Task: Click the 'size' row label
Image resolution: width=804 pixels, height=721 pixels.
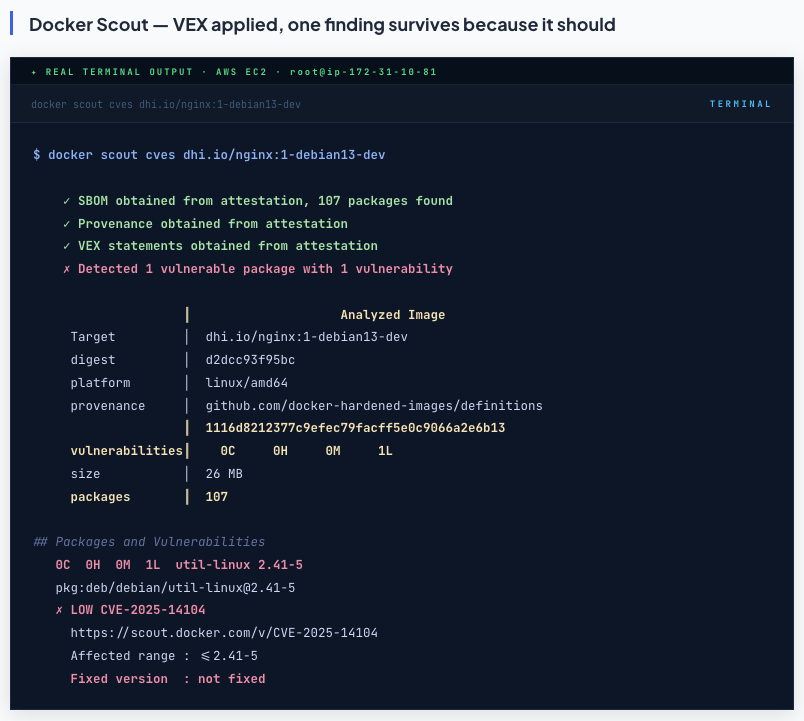Action: click(85, 474)
